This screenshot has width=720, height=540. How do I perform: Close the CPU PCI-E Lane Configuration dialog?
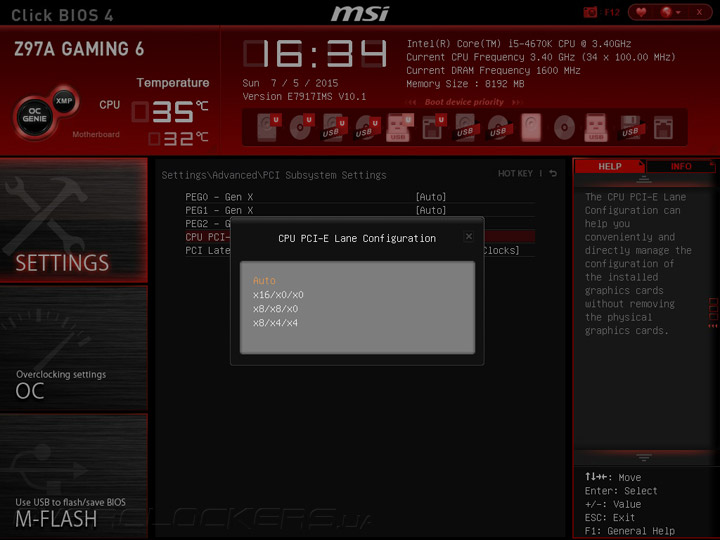[x=468, y=236]
